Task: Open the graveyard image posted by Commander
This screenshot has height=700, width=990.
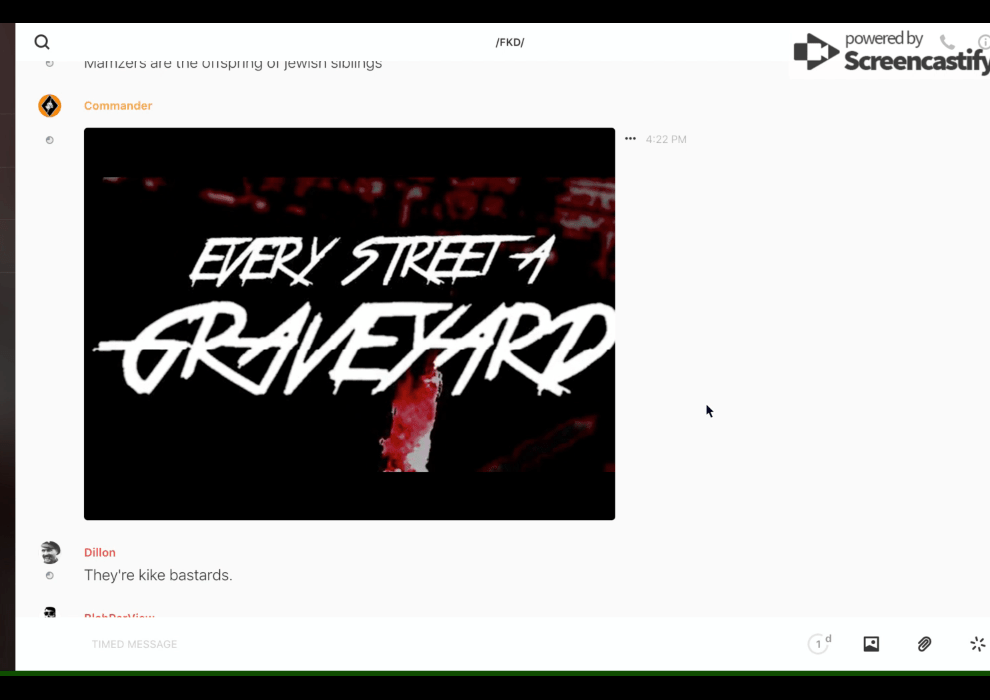Action: pyautogui.click(x=349, y=323)
